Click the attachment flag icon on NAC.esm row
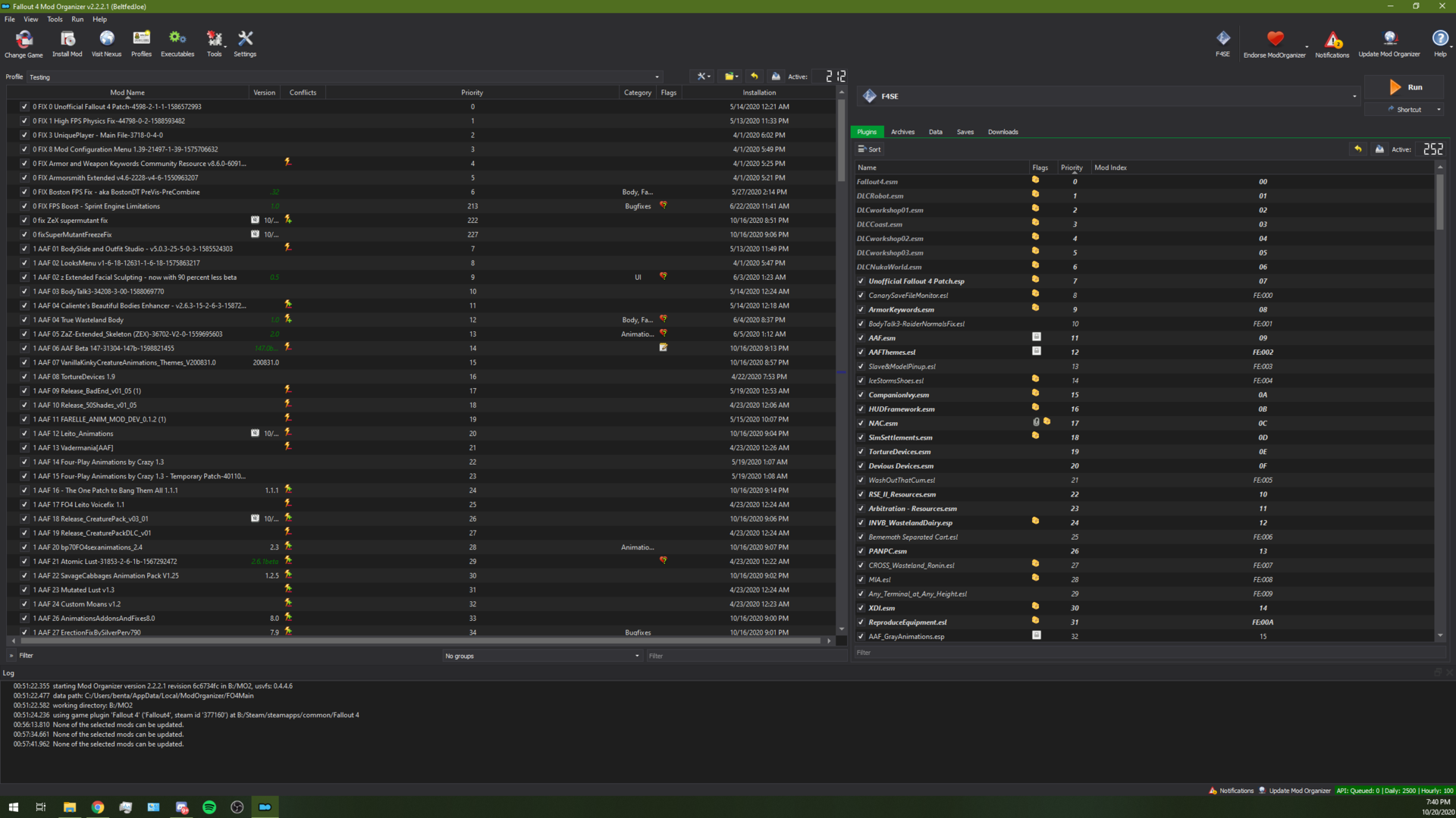Screen dimensions: 1456x818 click(1036, 422)
